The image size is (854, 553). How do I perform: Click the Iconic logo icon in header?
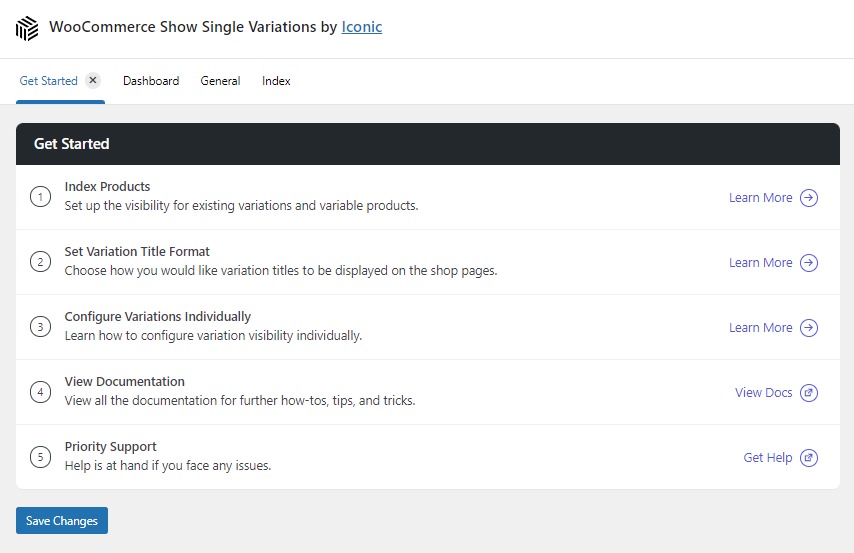(27, 28)
